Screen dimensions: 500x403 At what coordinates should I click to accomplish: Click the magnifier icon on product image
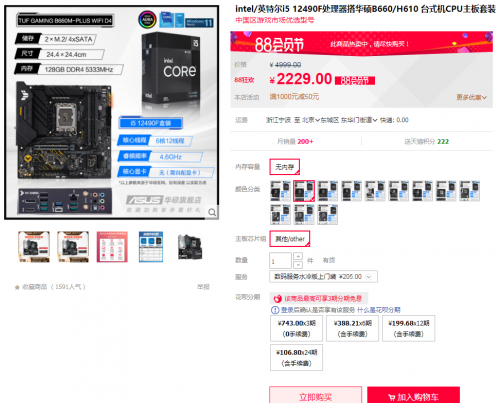coord(212,212)
